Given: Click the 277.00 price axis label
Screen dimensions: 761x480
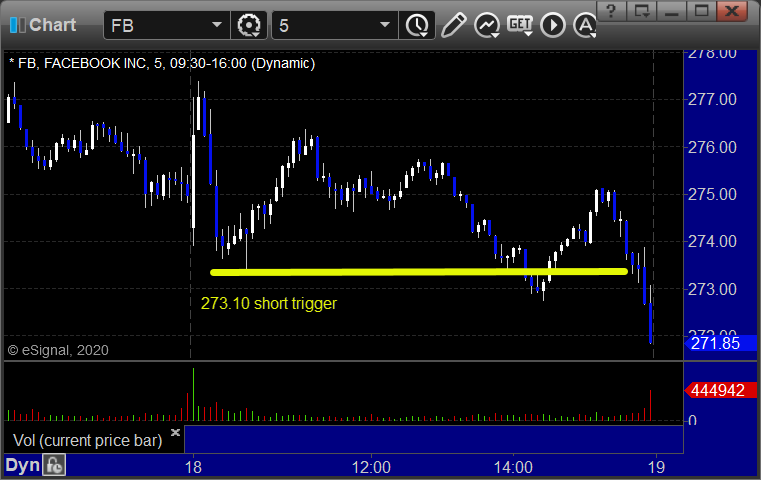Looking at the screenshot, I should coord(712,99).
